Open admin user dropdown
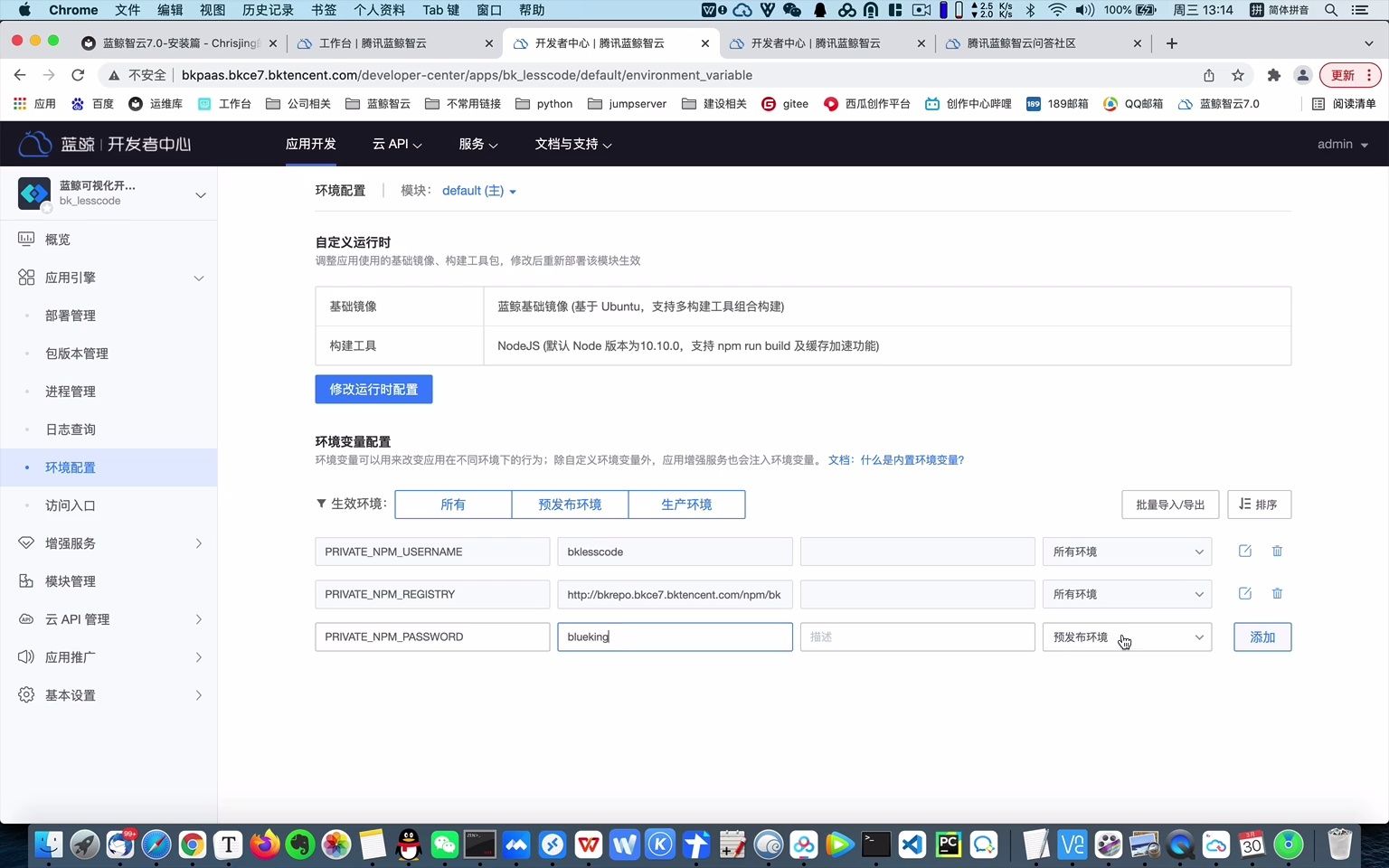Viewport: 1389px width, 868px height. [1342, 144]
